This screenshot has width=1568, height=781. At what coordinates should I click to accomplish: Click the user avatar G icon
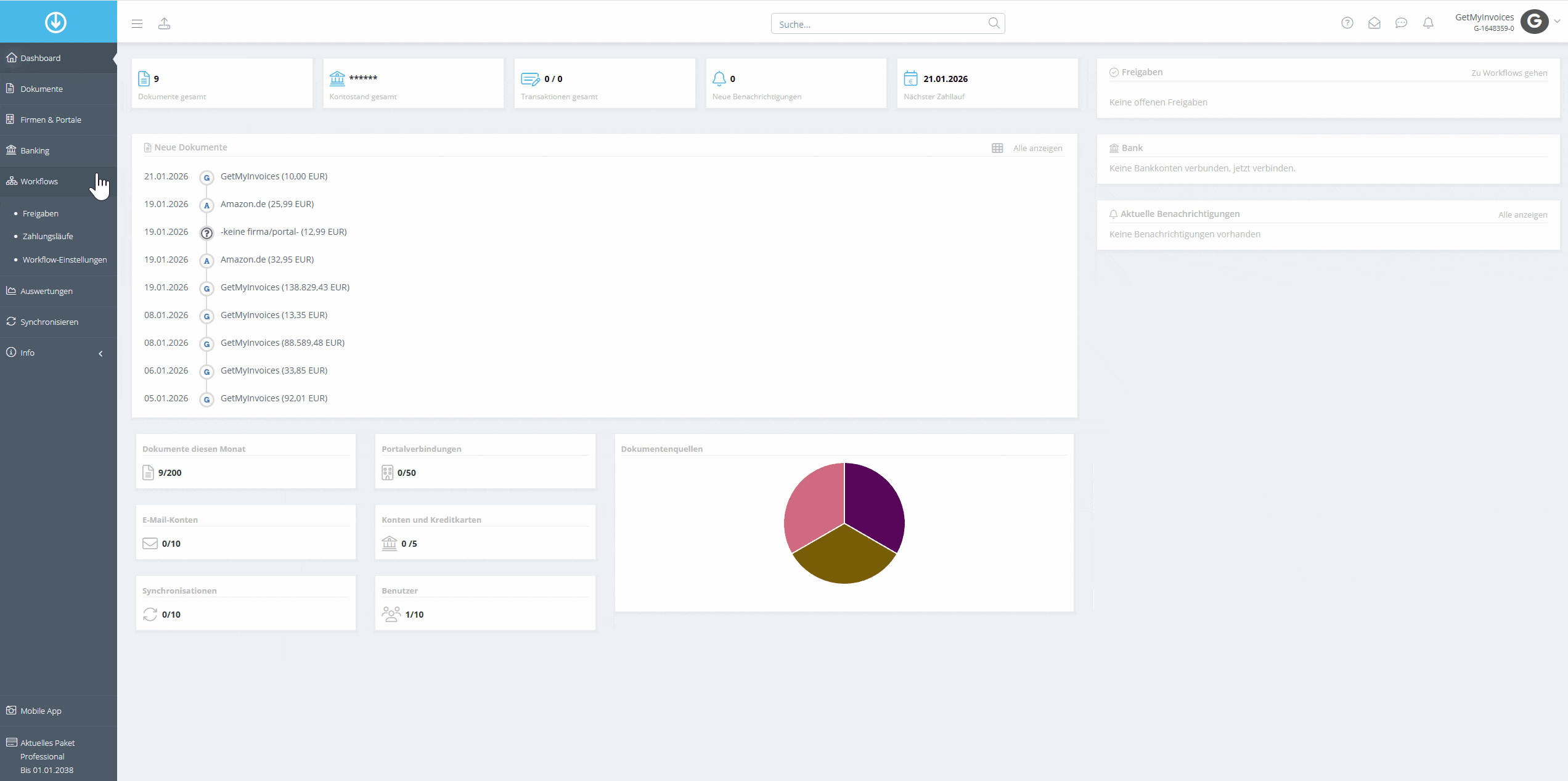pyautogui.click(x=1535, y=22)
